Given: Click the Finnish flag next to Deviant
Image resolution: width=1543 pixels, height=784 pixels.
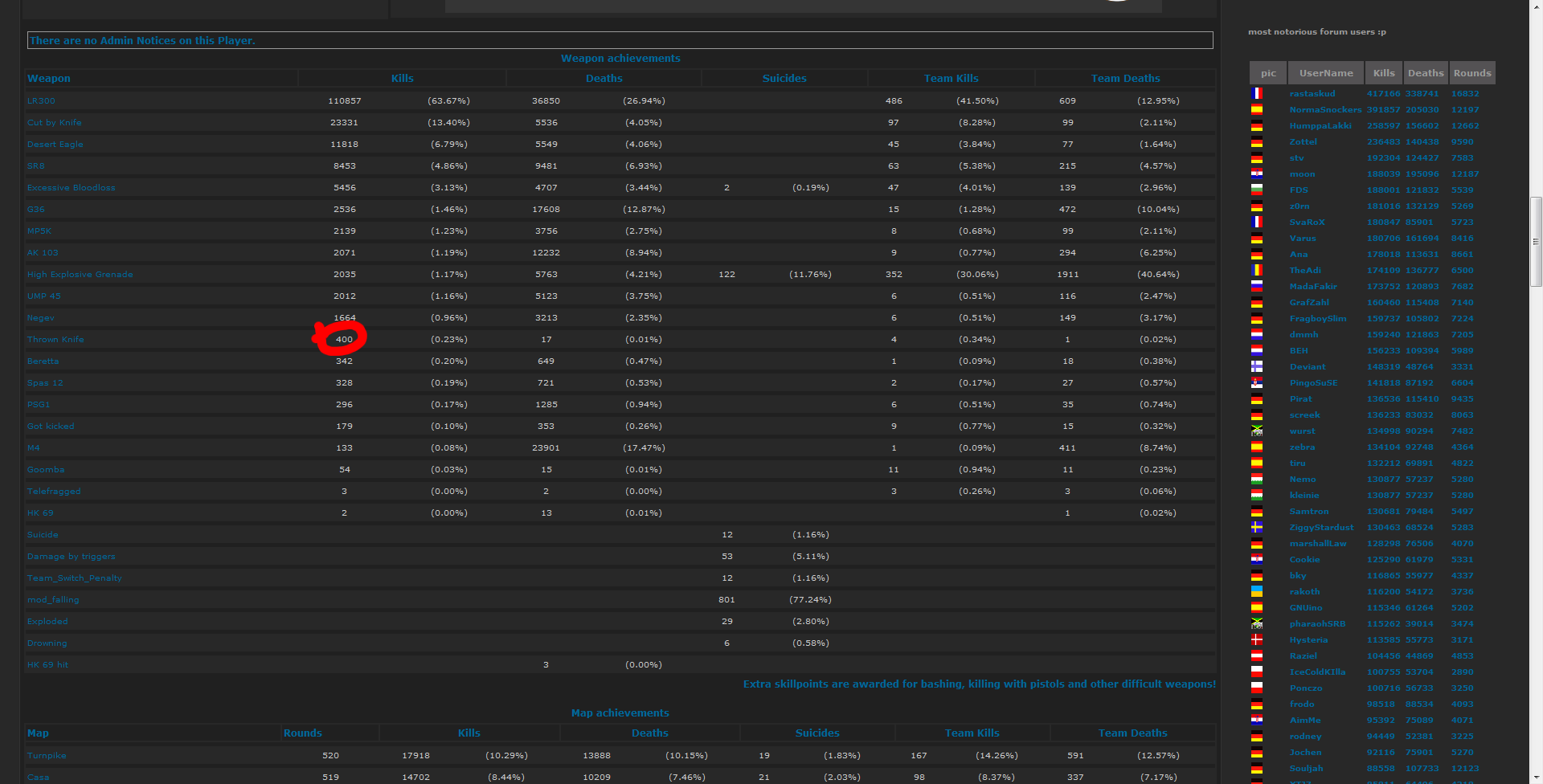Looking at the screenshot, I should click(x=1257, y=367).
